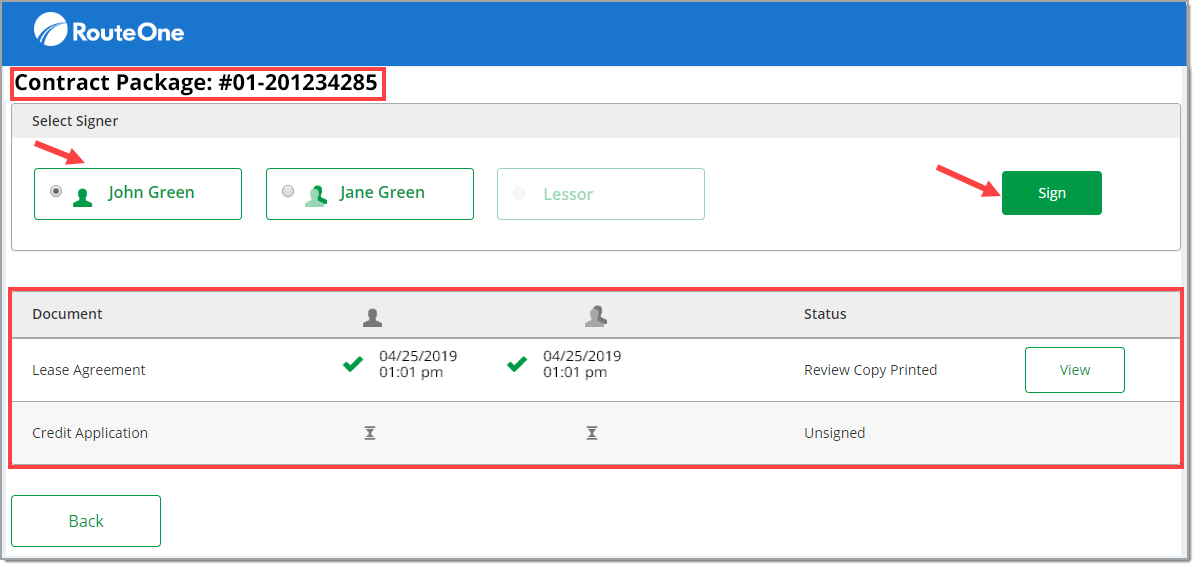Viewport: 1196px width, 567px height.
Task: Click first hourglass icon in Credit Application row
Action: [x=370, y=433]
